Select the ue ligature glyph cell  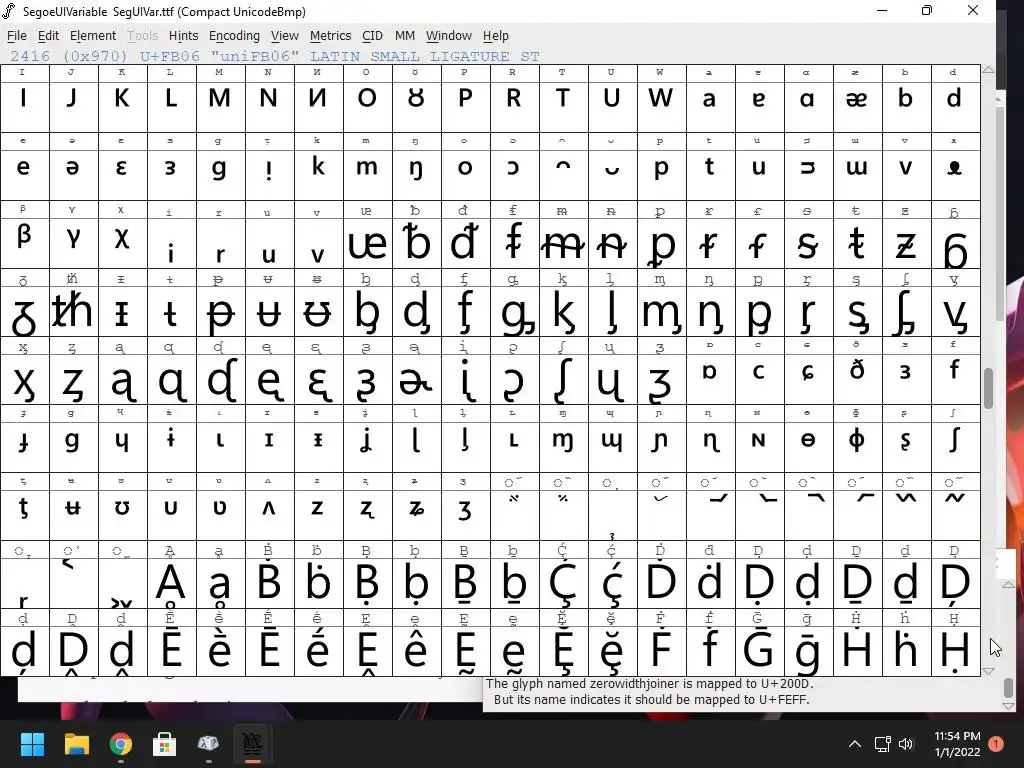click(x=368, y=235)
